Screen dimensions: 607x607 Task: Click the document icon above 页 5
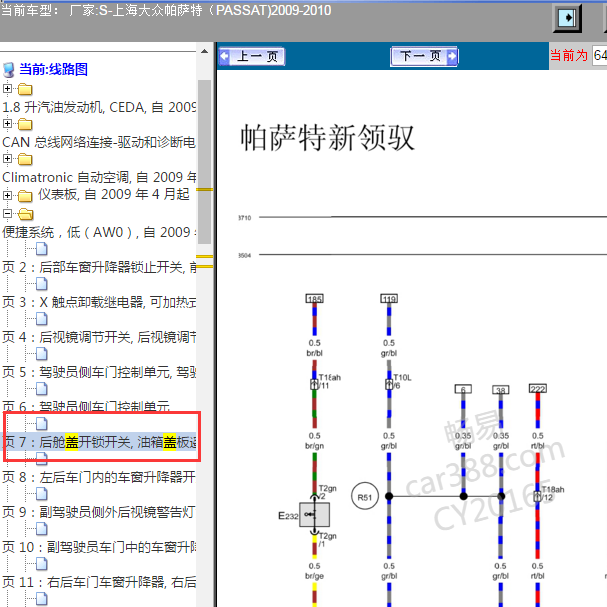coord(42,354)
